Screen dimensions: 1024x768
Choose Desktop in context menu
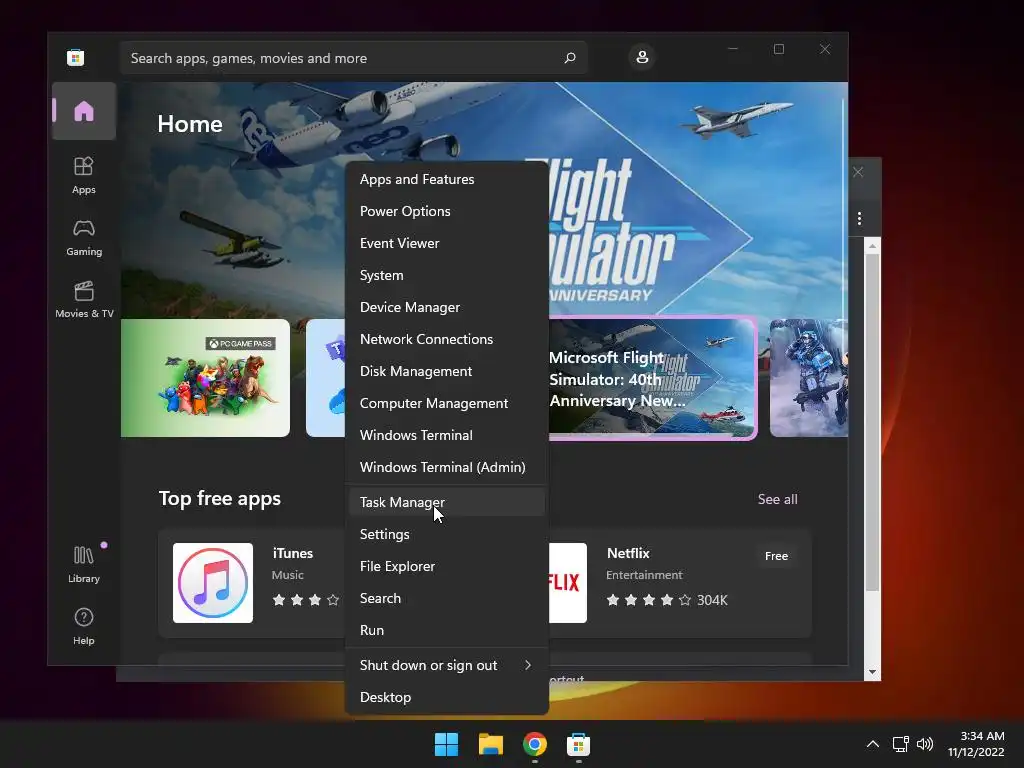pyautogui.click(x=447, y=697)
